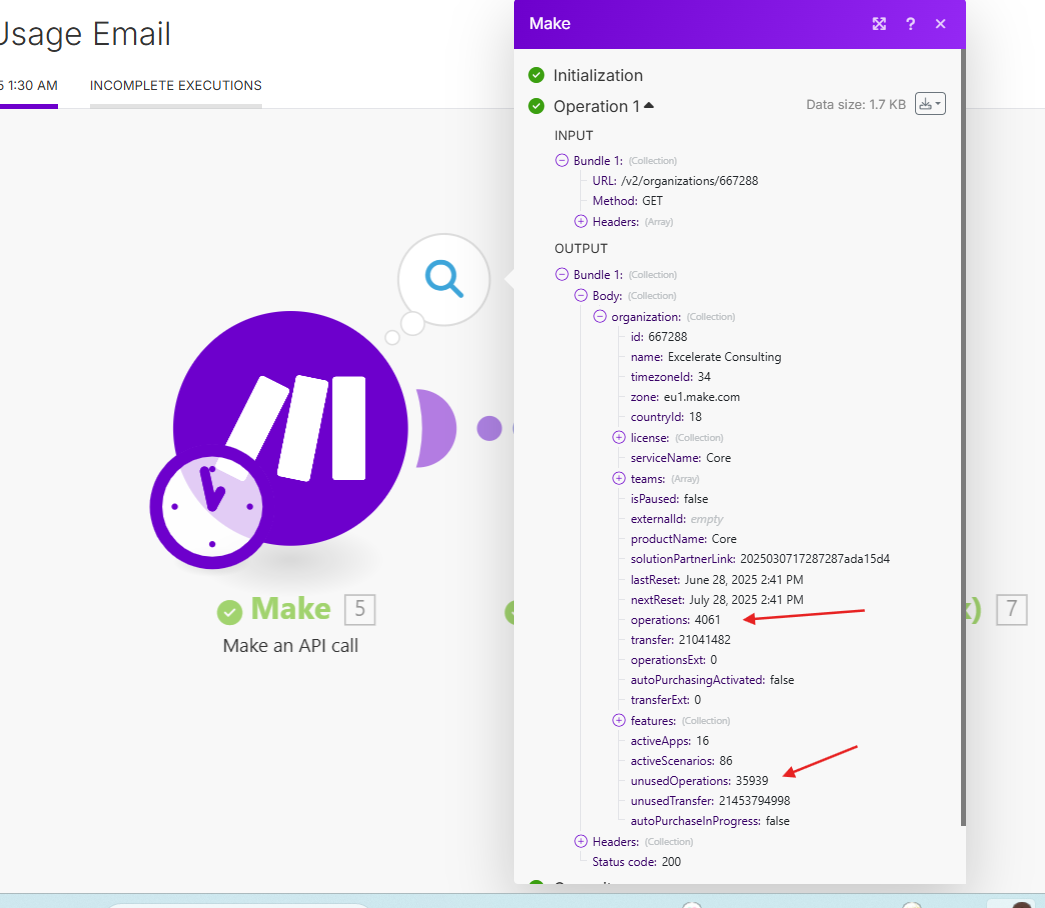Select autoPurchasingActivated: false row
1045x908 pixels.
click(x=712, y=679)
